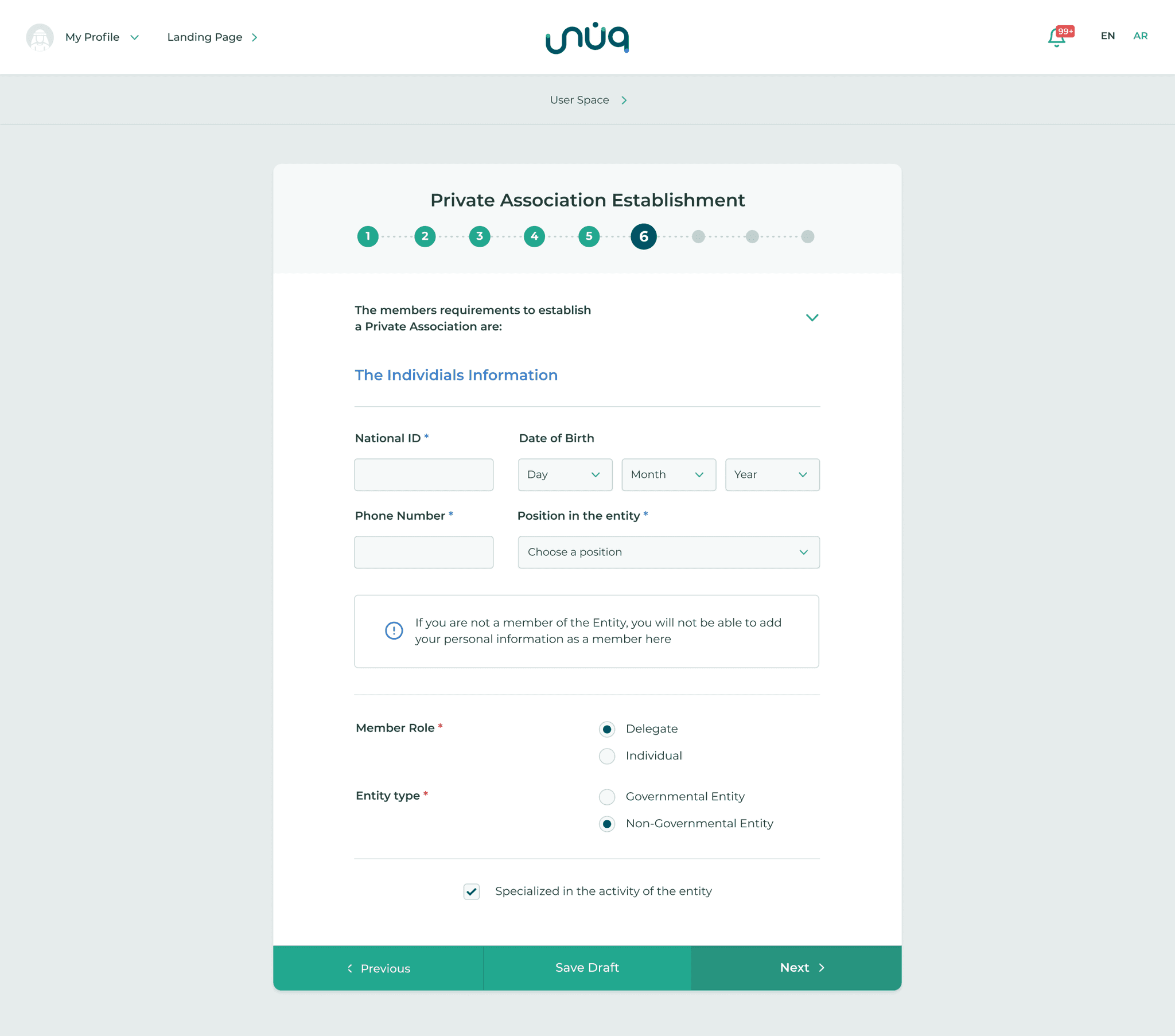Click the step 5 progress indicator icon
Viewport: 1175px width, 1036px height.
point(588,236)
